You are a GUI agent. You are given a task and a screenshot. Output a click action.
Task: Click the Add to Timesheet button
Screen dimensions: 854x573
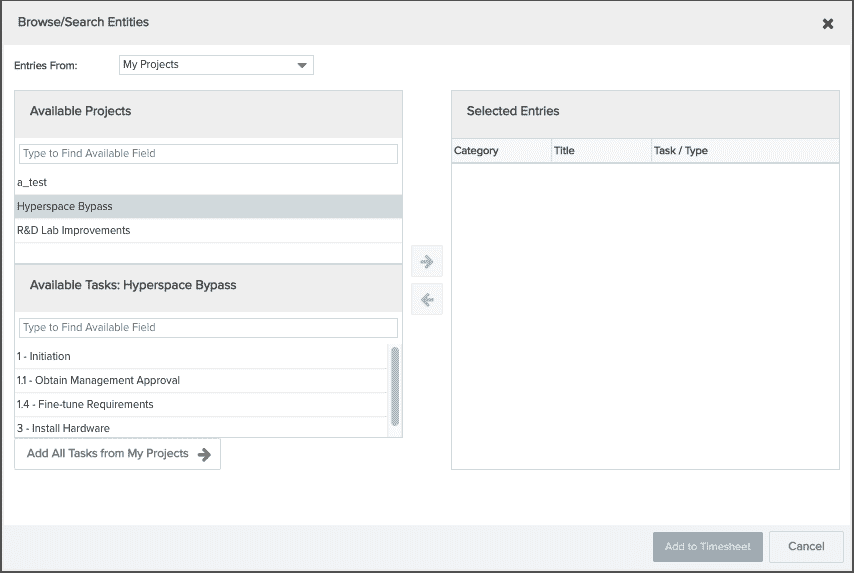click(707, 547)
